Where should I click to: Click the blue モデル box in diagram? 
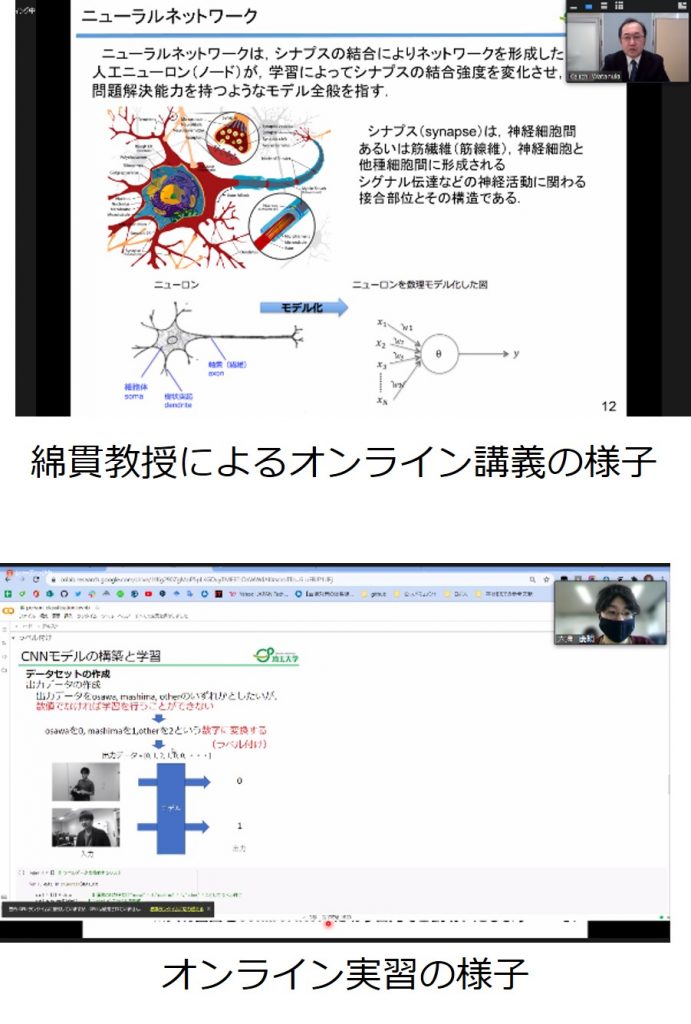[171, 808]
